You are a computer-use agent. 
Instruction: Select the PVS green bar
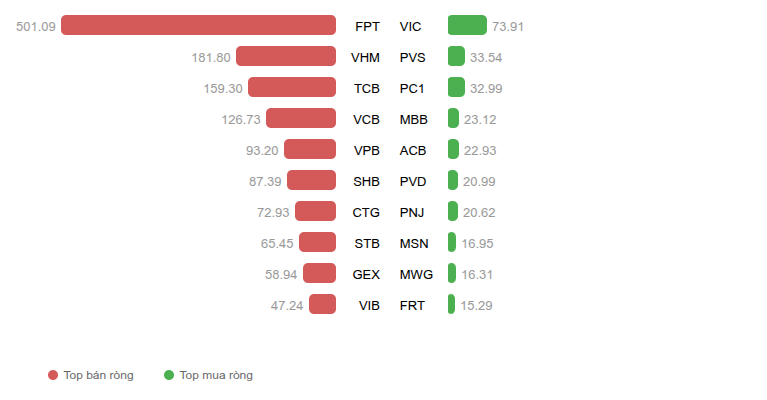click(456, 56)
